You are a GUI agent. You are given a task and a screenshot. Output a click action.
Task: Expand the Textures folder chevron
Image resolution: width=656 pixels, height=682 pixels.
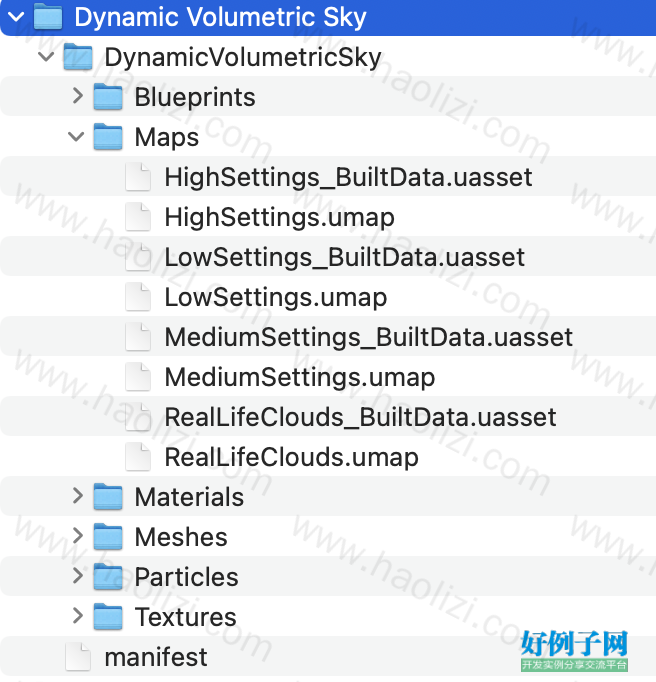(x=77, y=616)
